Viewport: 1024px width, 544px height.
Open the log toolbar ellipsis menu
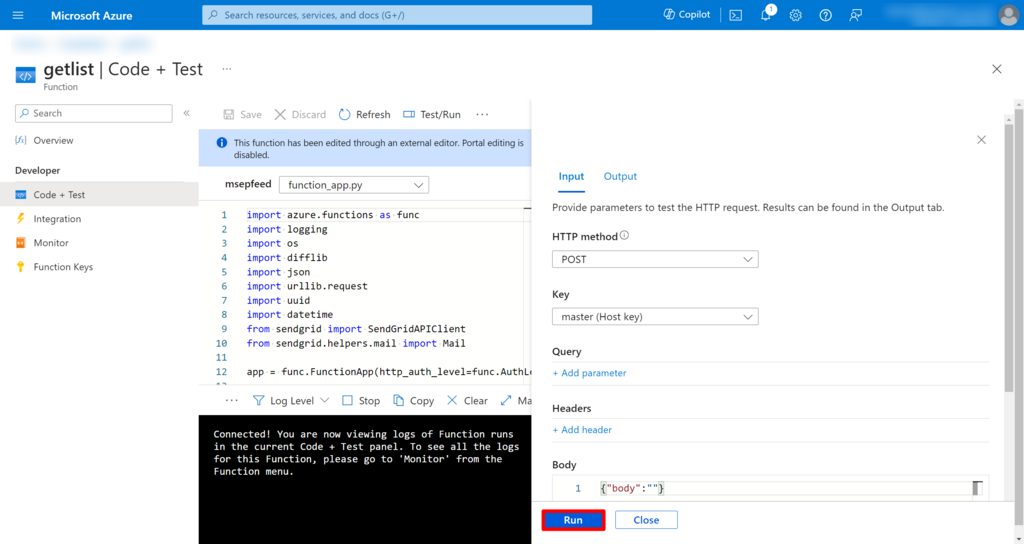[x=231, y=400]
